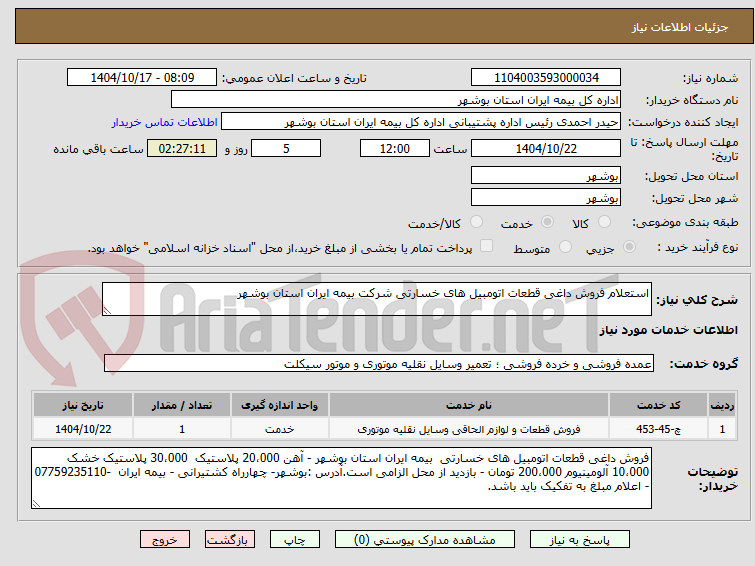Screen dimensions: 755x566
Task: Toggle اسناد خزانه اسلامی payment checkbox
Action: point(487,246)
